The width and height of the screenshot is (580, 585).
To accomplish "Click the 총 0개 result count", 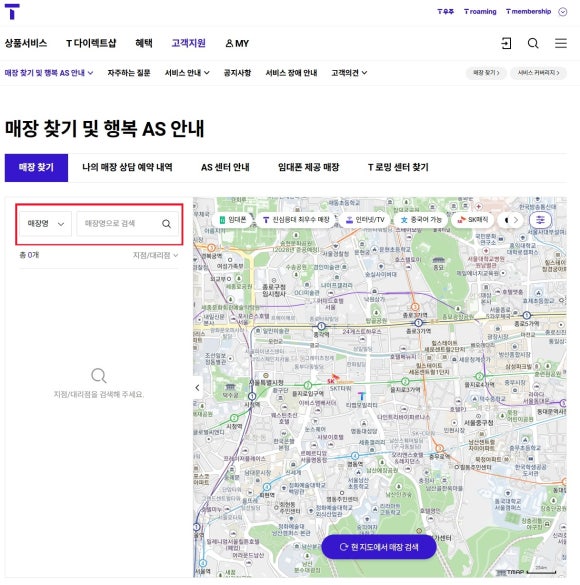I will [x=29, y=255].
